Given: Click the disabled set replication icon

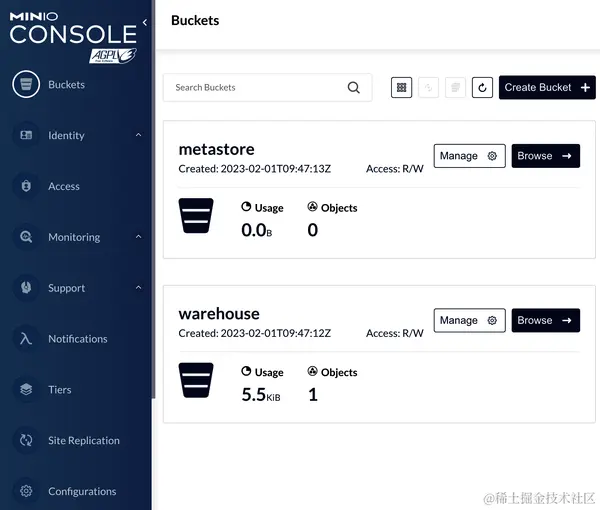Looking at the screenshot, I should pos(429,88).
